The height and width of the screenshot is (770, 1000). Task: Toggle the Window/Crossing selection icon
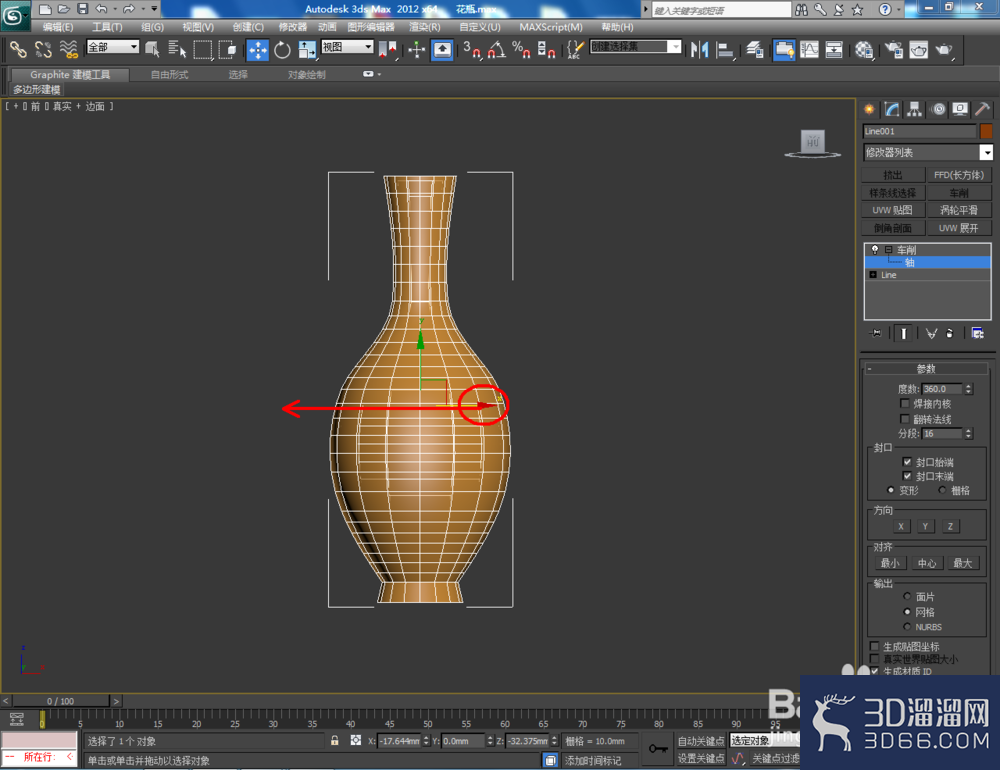click(x=227, y=50)
